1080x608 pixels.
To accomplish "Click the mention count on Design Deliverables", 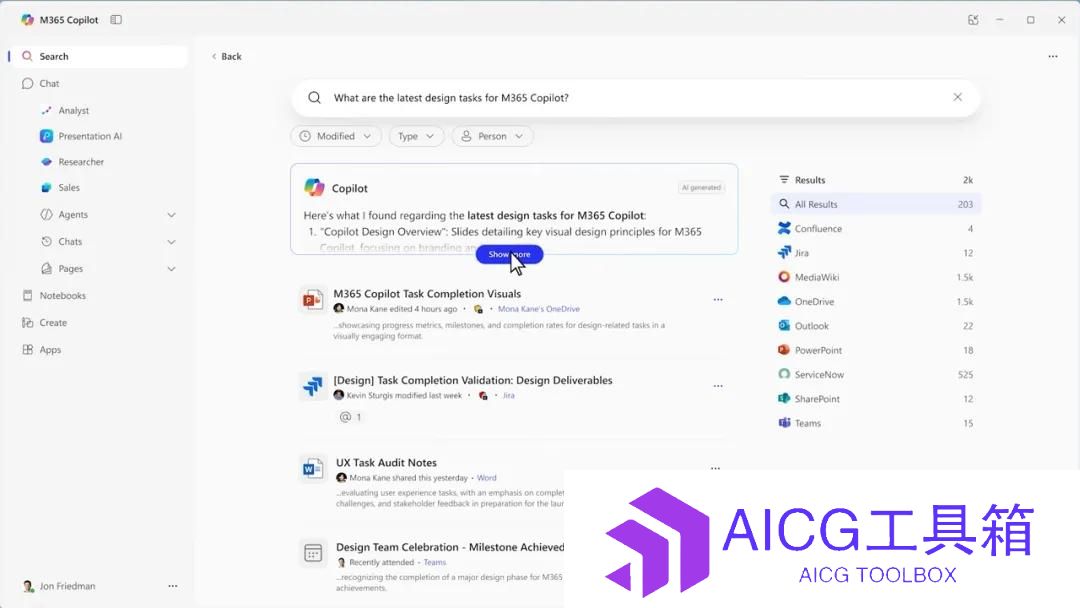I will (350, 417).
